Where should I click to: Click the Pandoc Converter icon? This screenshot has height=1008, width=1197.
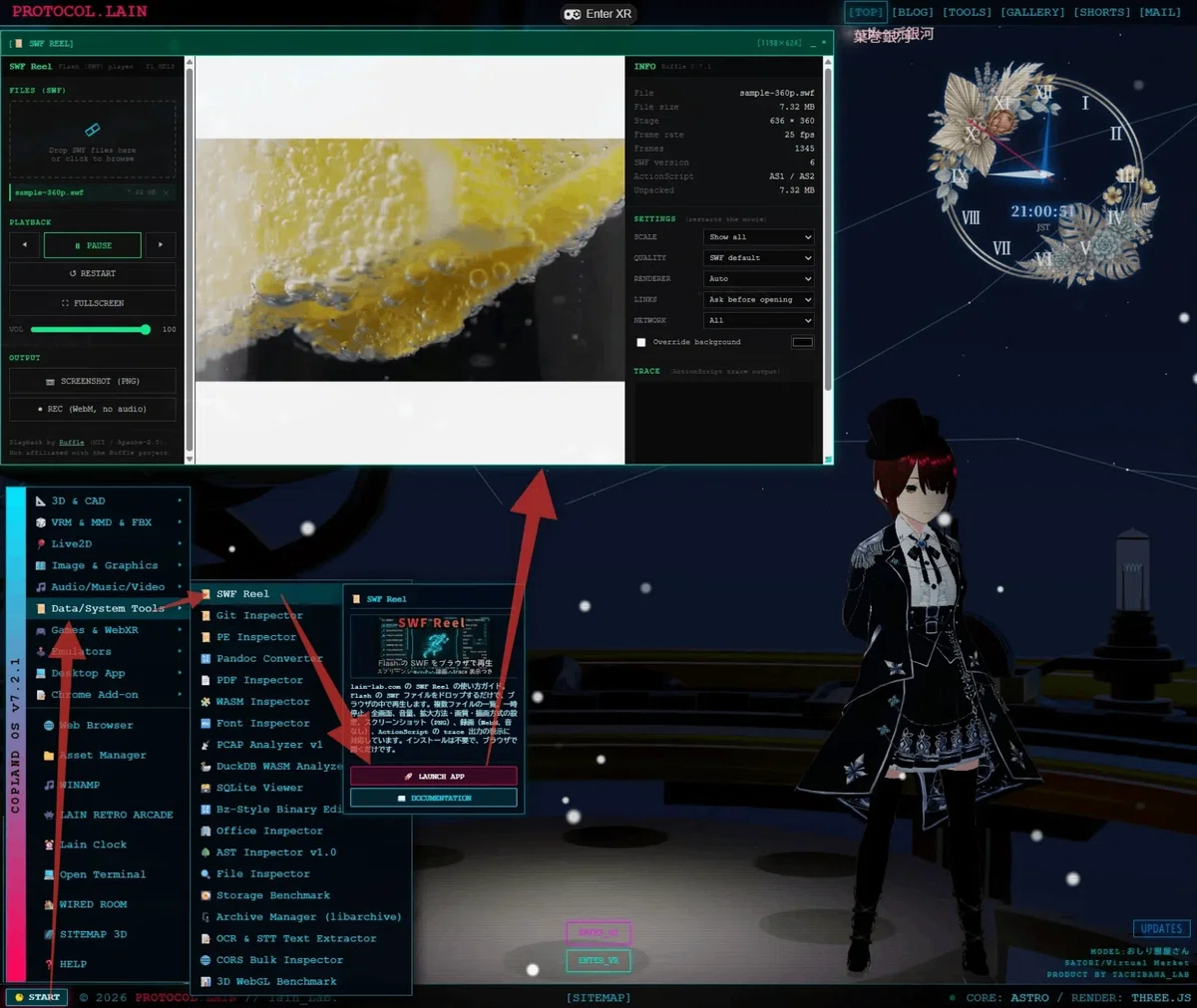(205, 658)
